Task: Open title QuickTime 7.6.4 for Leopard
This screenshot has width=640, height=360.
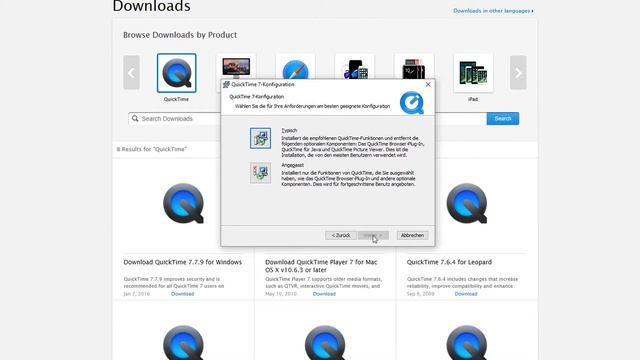Action: coord(449,262)
